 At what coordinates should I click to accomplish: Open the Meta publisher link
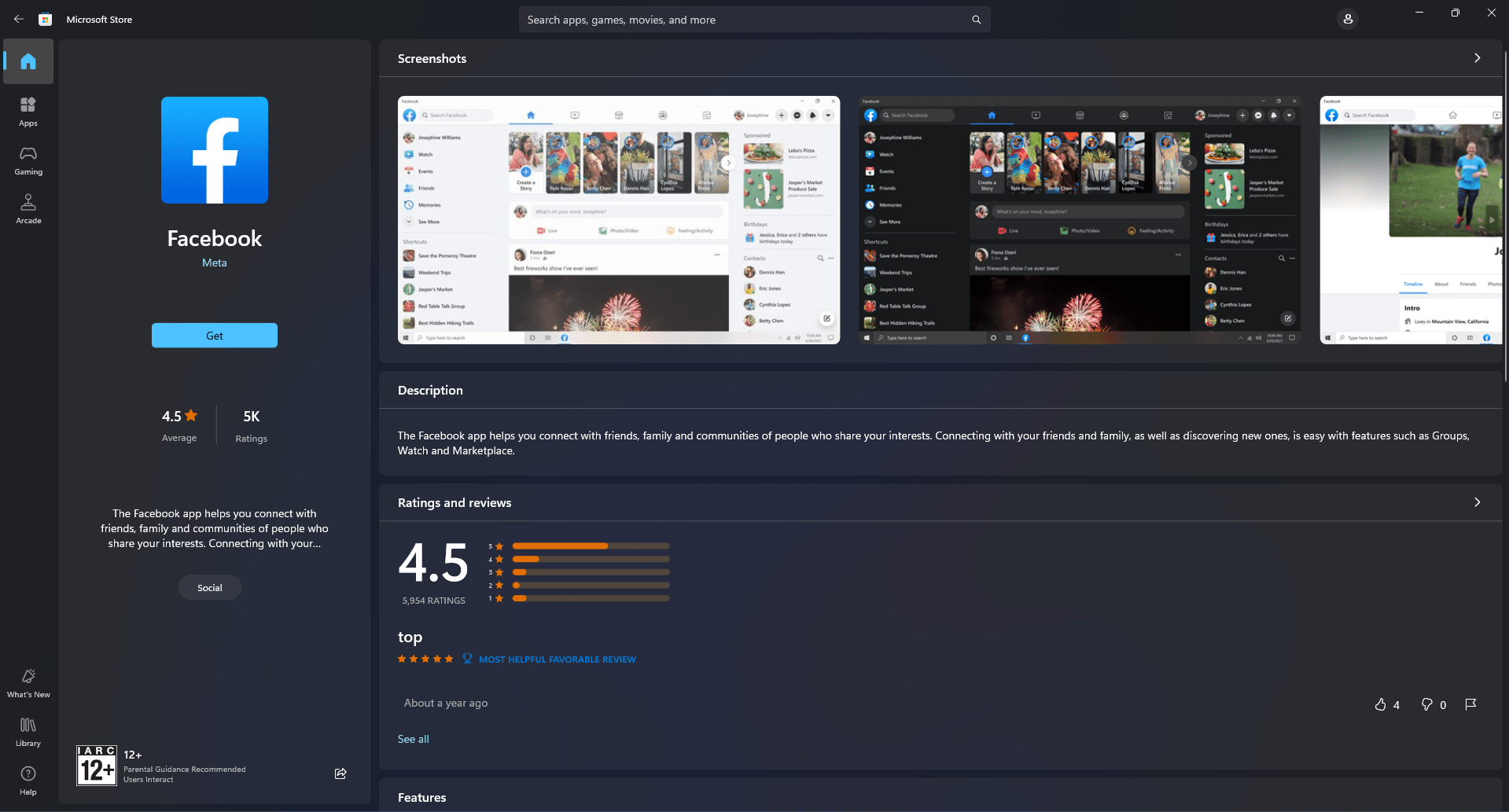click(215, 263)
